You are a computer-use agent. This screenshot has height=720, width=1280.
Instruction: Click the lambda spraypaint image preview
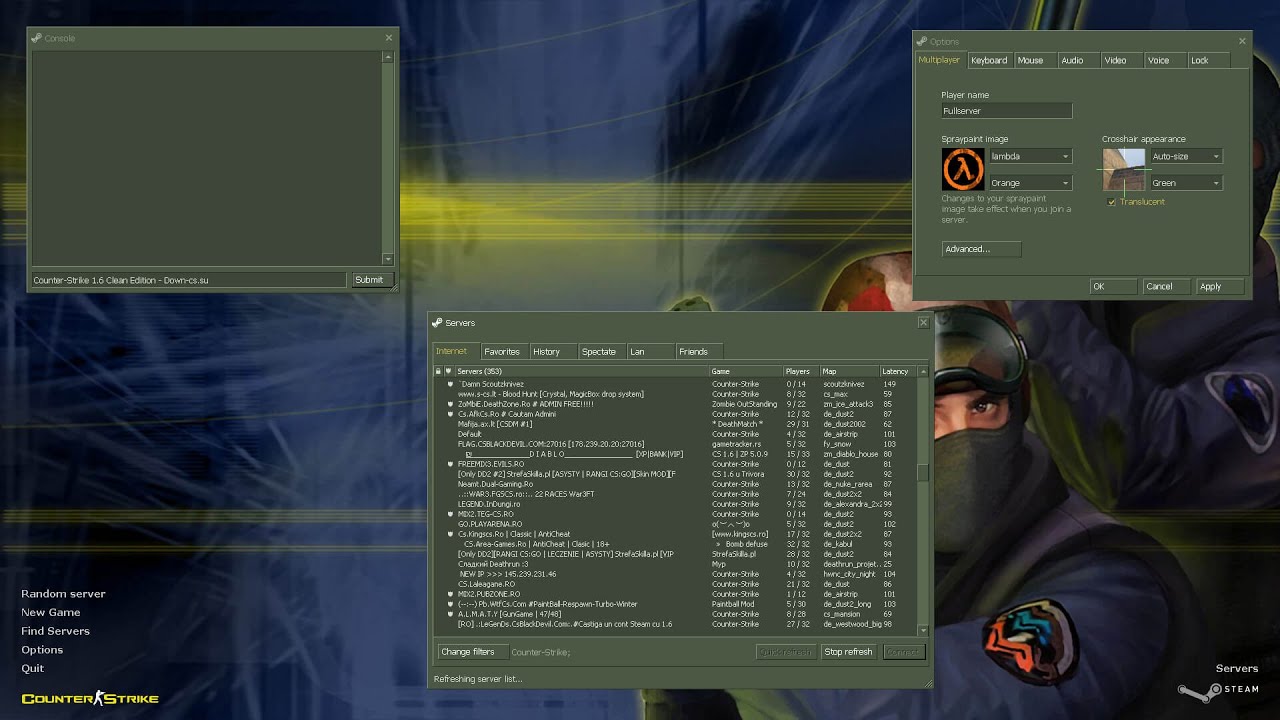[x=963, y=169]
